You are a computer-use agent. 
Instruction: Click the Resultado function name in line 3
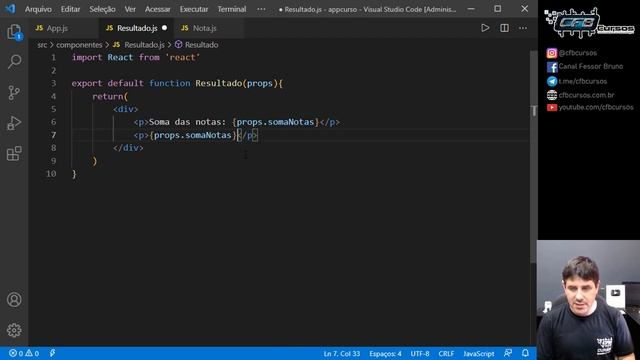tap(218, 83)
